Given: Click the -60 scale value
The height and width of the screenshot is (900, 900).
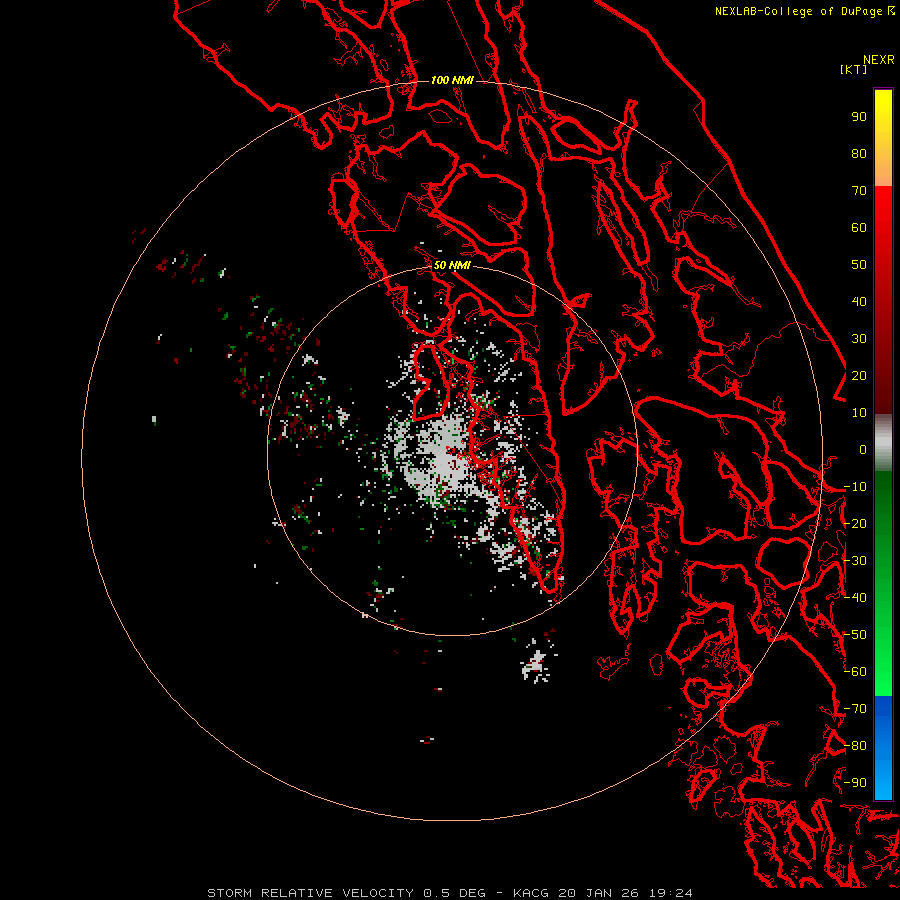Looking at the screenshot, I should click(x=855, y=672).
